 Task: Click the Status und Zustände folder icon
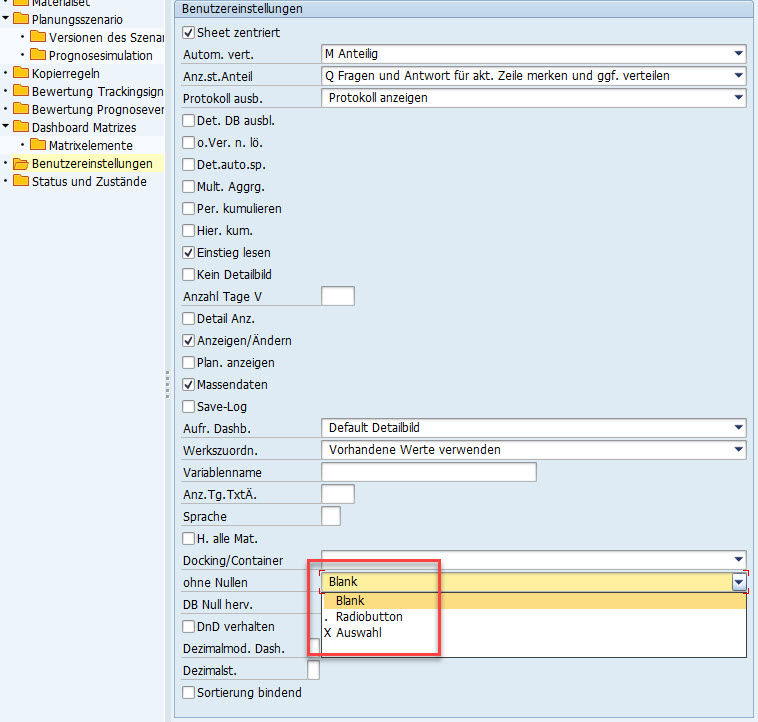(x=20, y=181)
